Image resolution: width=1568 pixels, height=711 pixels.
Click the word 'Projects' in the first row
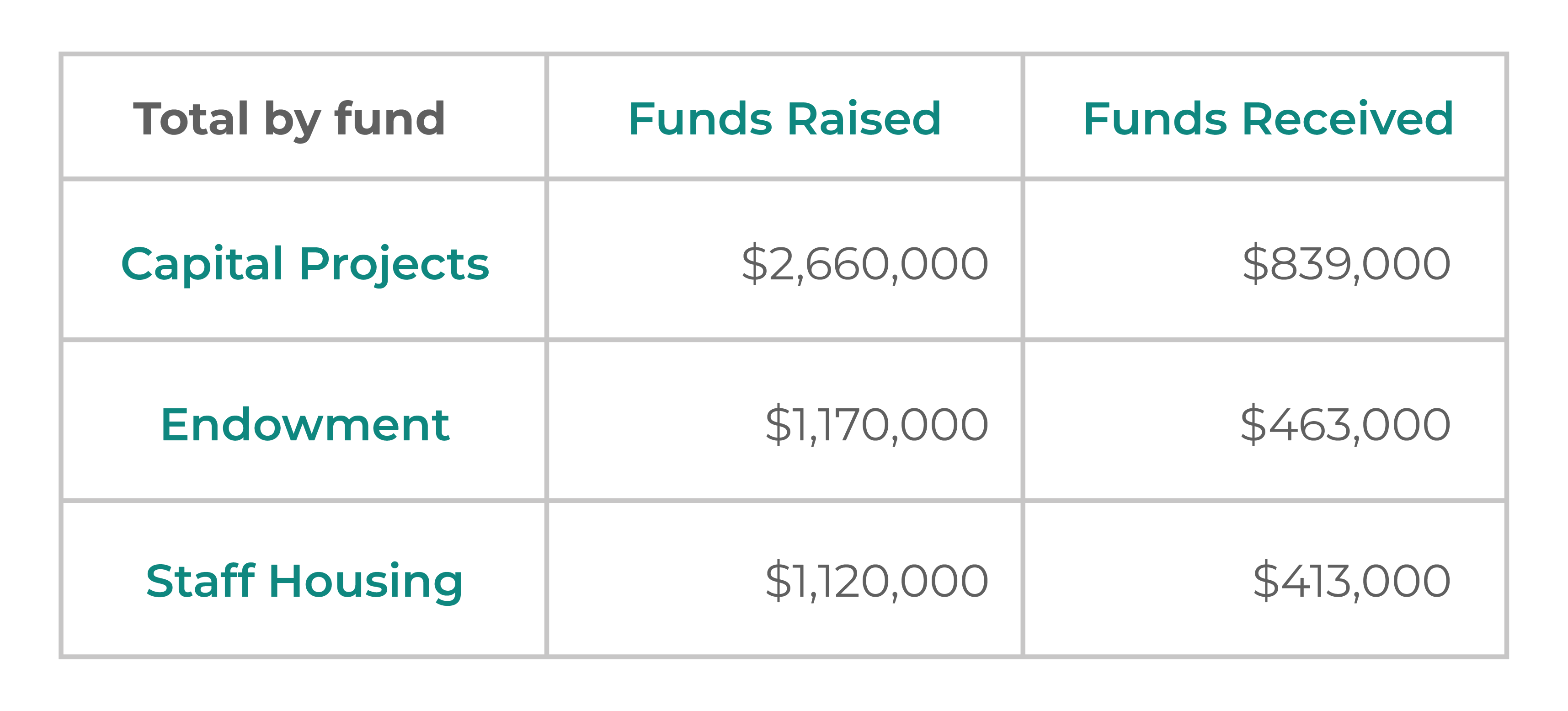click(395, 264)
